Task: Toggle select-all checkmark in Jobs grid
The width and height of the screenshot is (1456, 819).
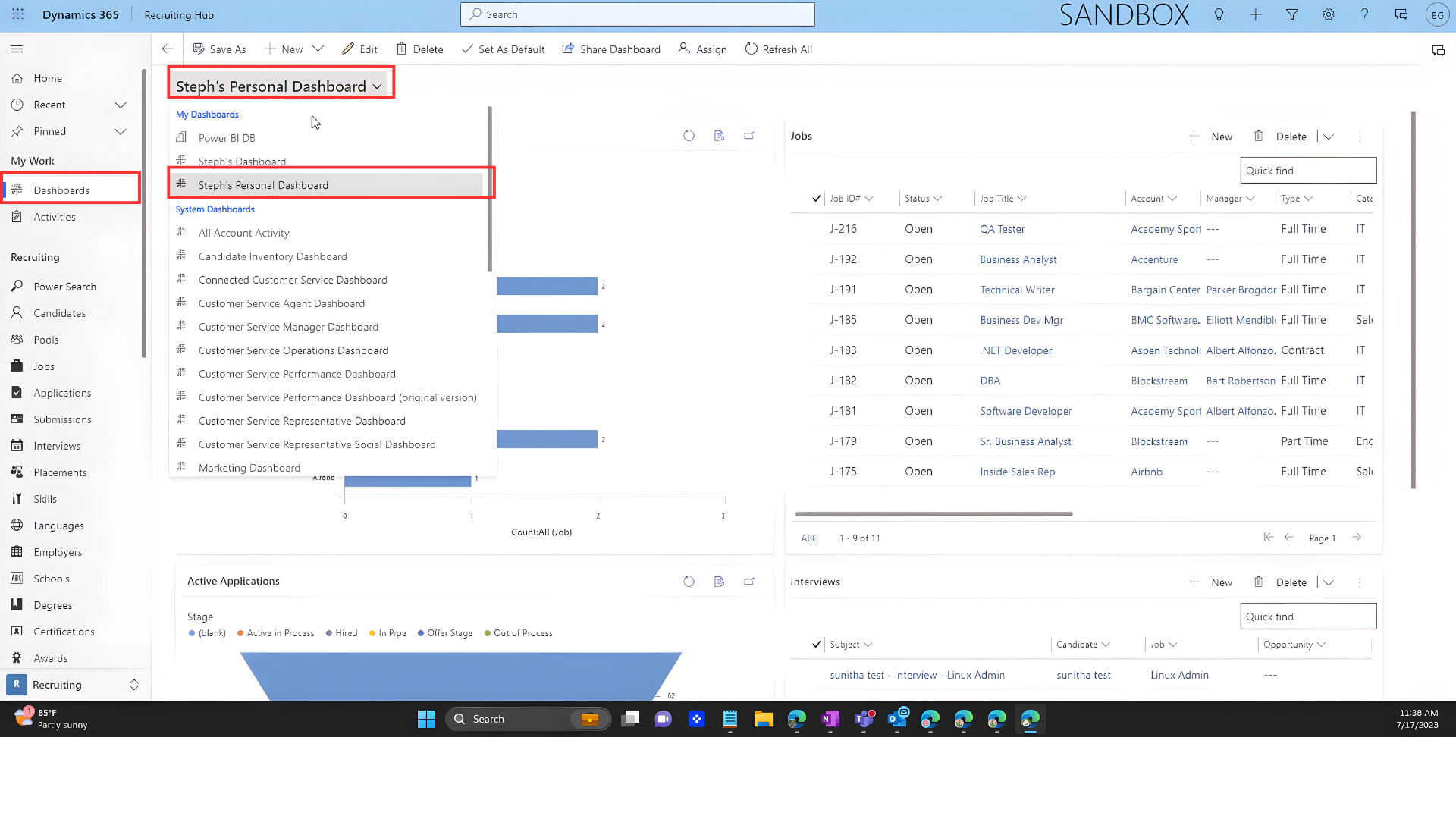Action: (x=816, y=199)
